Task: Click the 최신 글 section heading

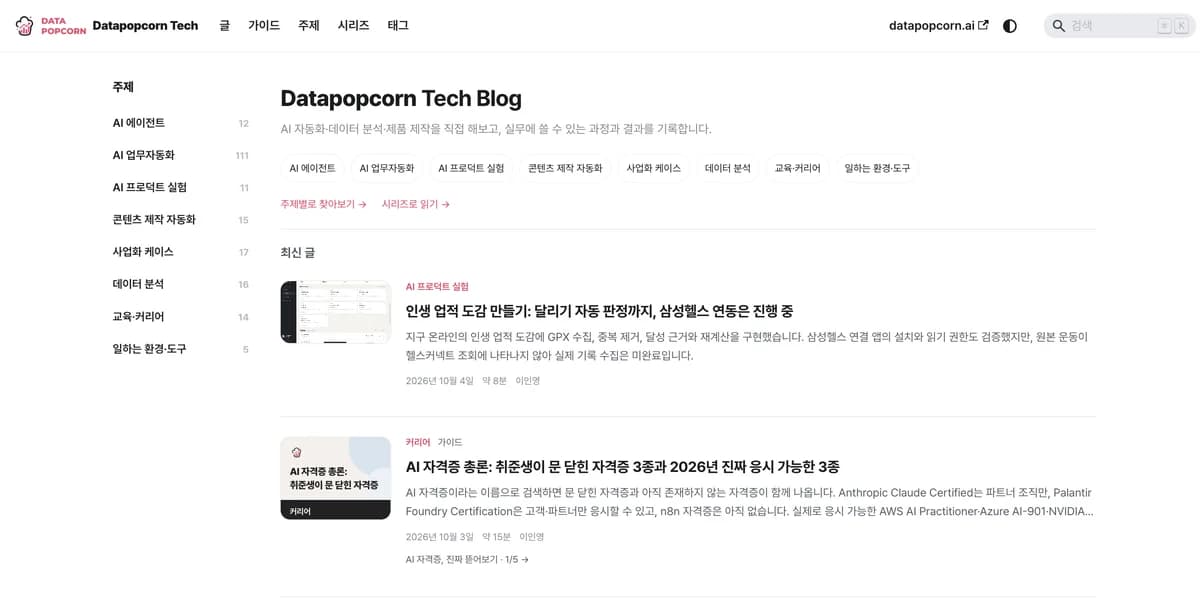Action: [x=298, y=253]
